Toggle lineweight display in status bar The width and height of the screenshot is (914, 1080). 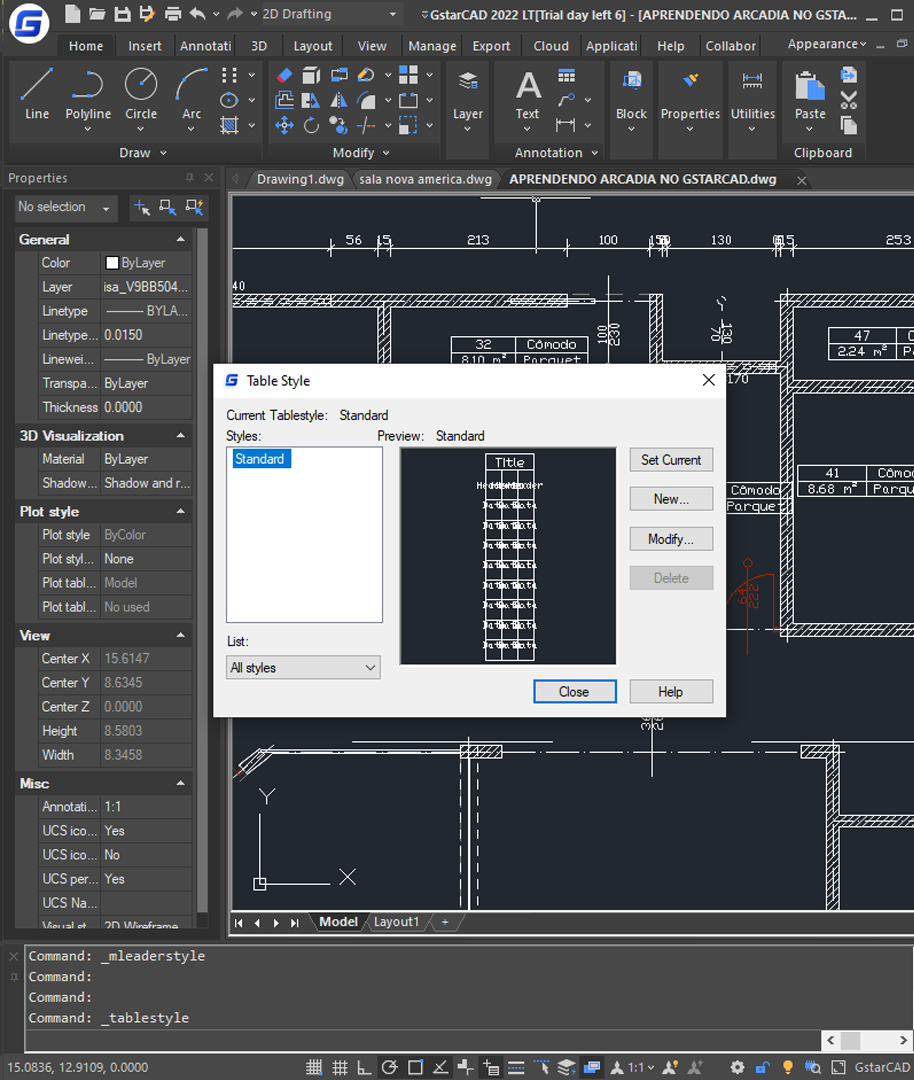(516, 1068)
